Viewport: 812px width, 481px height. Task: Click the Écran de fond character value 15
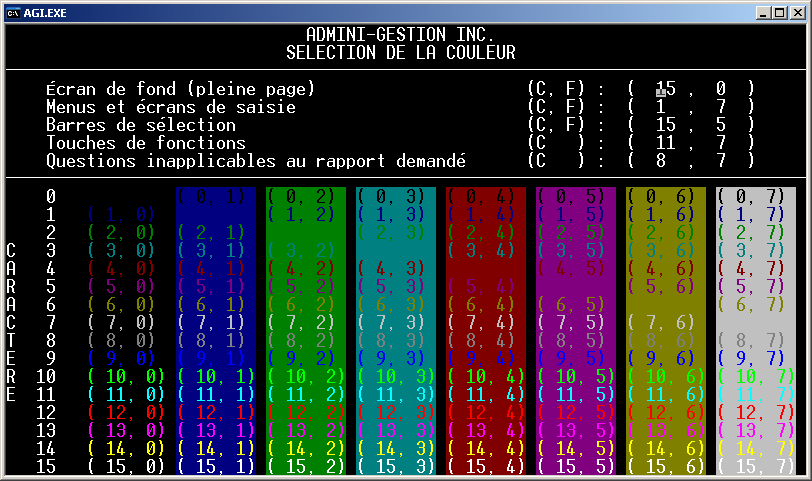click(x=666, y=89)
